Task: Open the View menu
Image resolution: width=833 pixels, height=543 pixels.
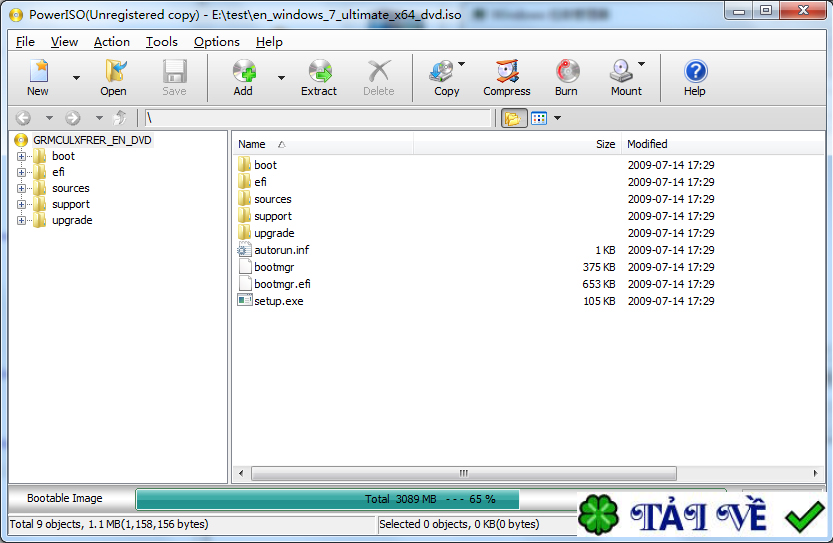Action: [64, 41]
